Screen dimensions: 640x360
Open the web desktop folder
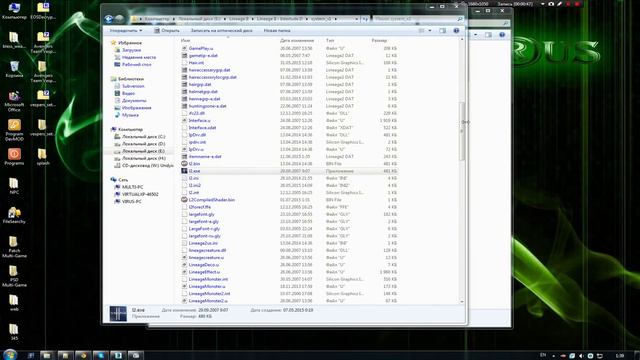coord(14,302)
